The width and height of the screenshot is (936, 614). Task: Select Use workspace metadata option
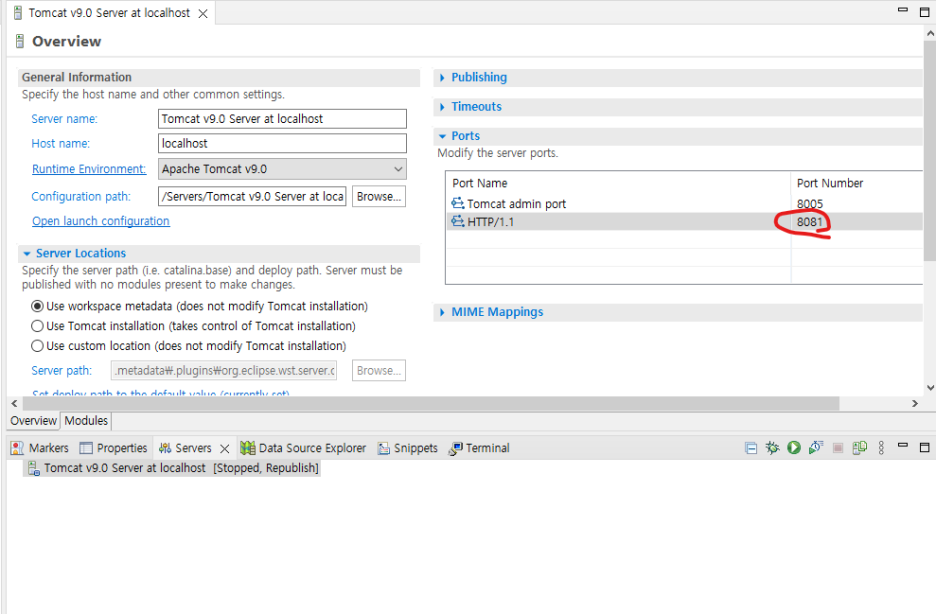37,306
